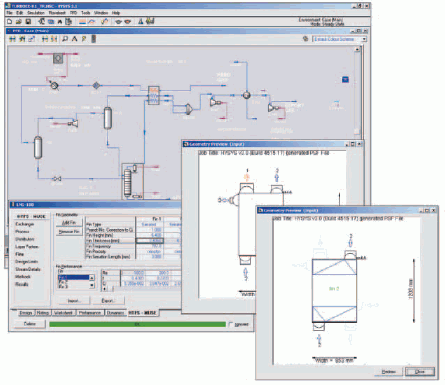Click the fin list down arrow
445x385 pixels.
click(x=92, y=285)
